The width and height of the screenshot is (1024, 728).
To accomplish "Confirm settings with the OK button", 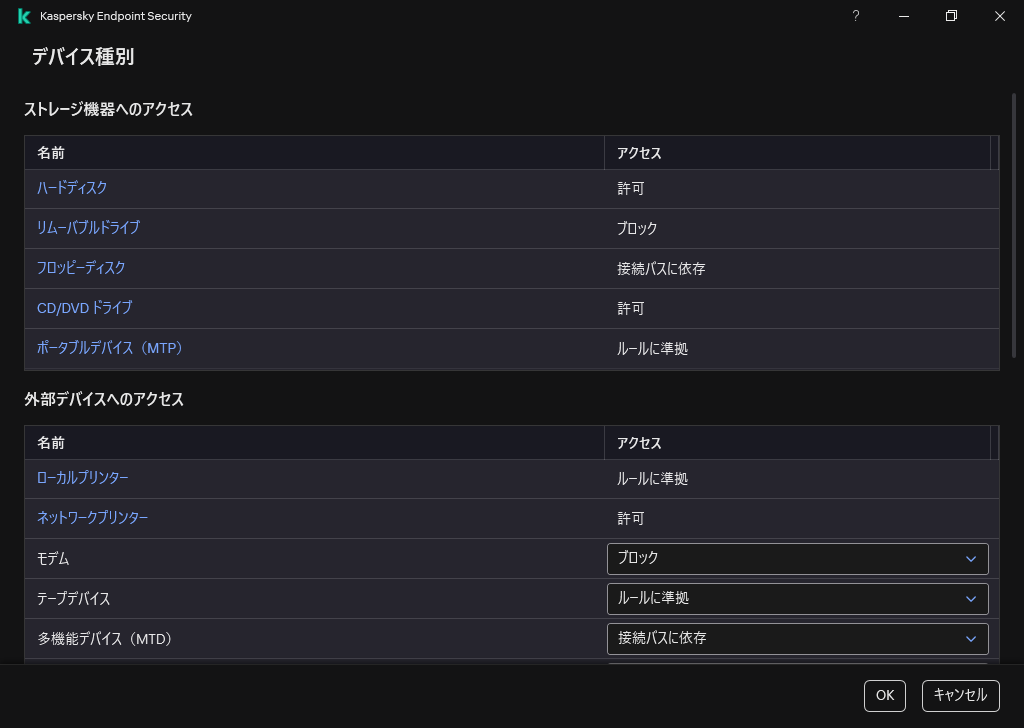I will pos(884,696).
